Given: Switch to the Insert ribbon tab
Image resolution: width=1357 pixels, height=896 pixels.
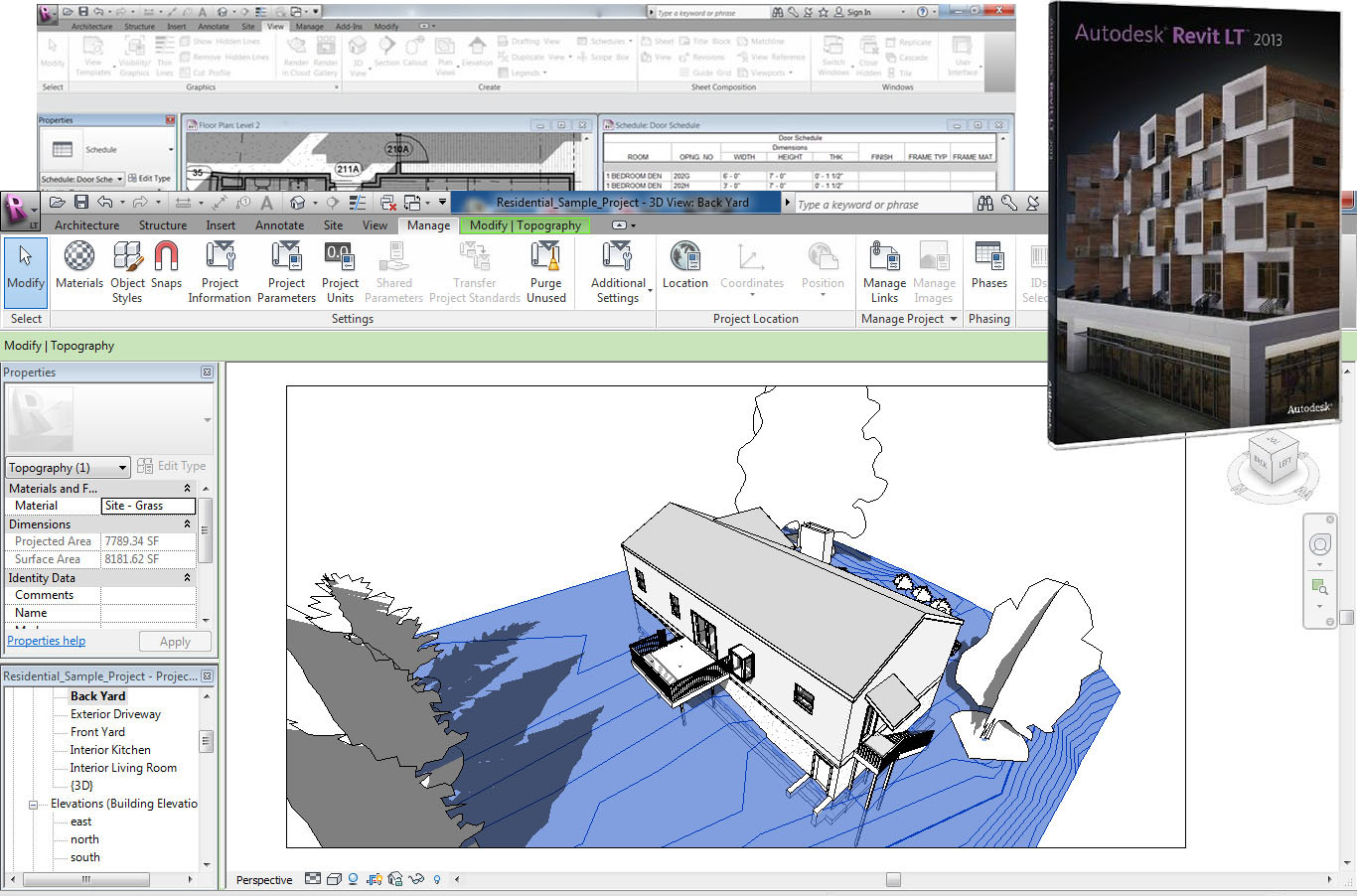Looking at the screenshot, I should (221, 225).
